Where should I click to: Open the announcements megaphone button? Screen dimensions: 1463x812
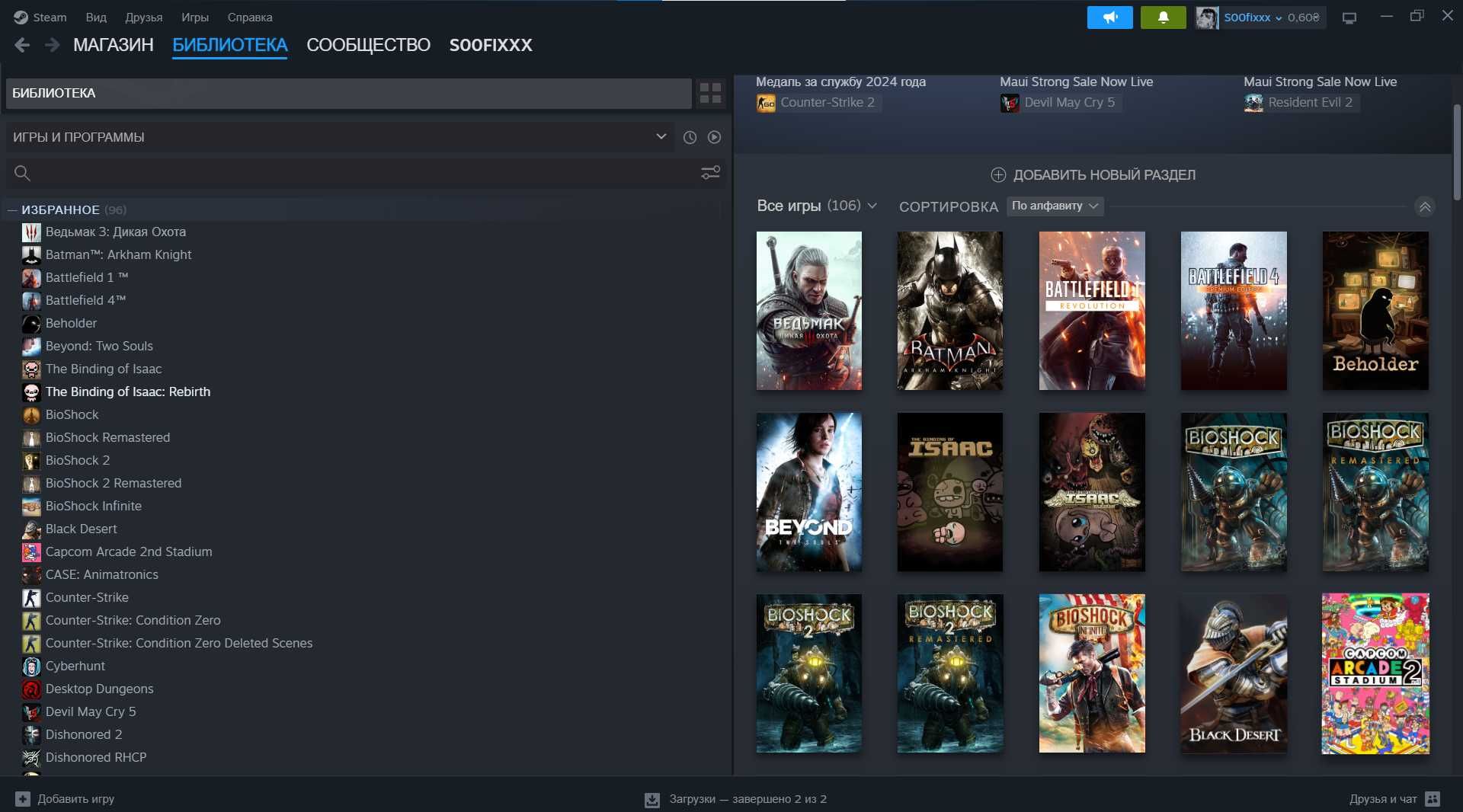[1109, 18]
